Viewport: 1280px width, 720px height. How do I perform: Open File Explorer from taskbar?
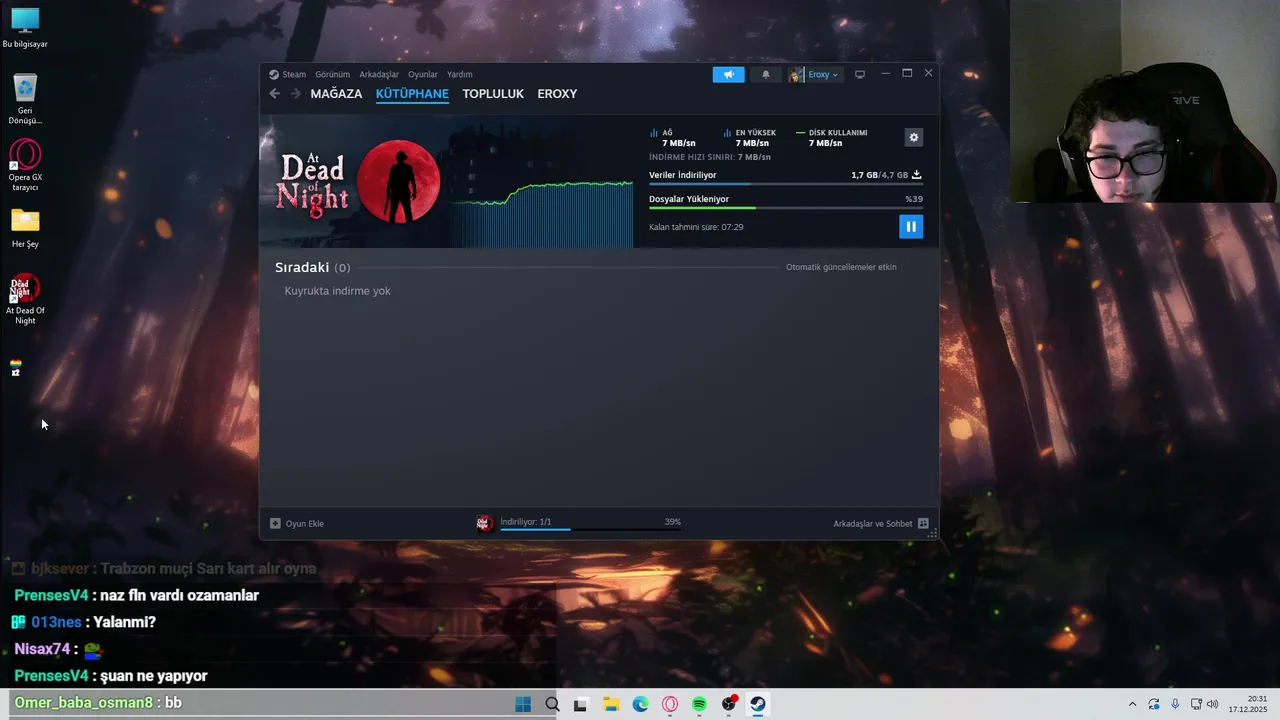point(610,704)
